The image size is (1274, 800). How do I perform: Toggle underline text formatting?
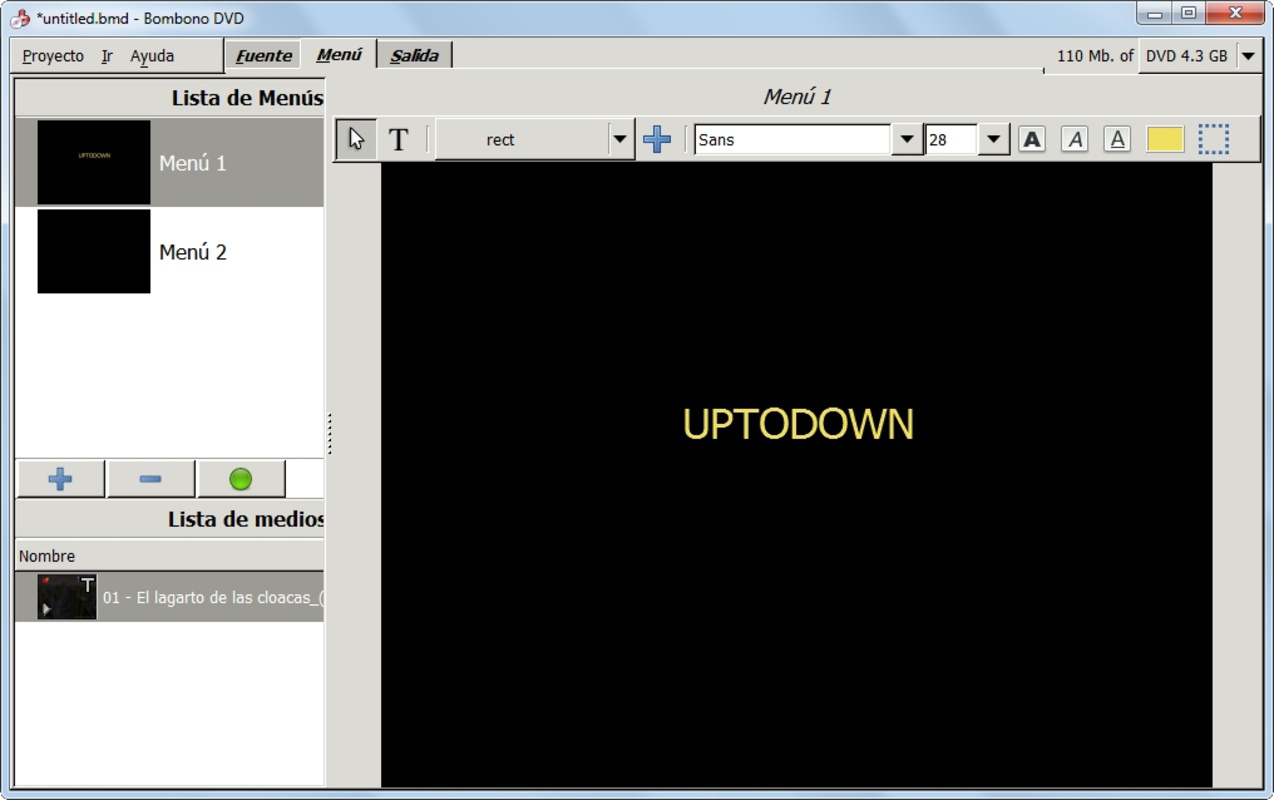(1117, 139)
